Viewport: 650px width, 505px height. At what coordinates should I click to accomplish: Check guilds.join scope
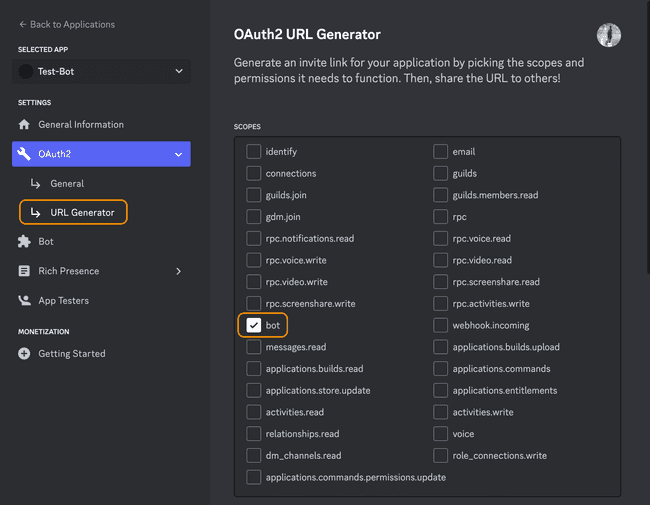tap(254, 195)
